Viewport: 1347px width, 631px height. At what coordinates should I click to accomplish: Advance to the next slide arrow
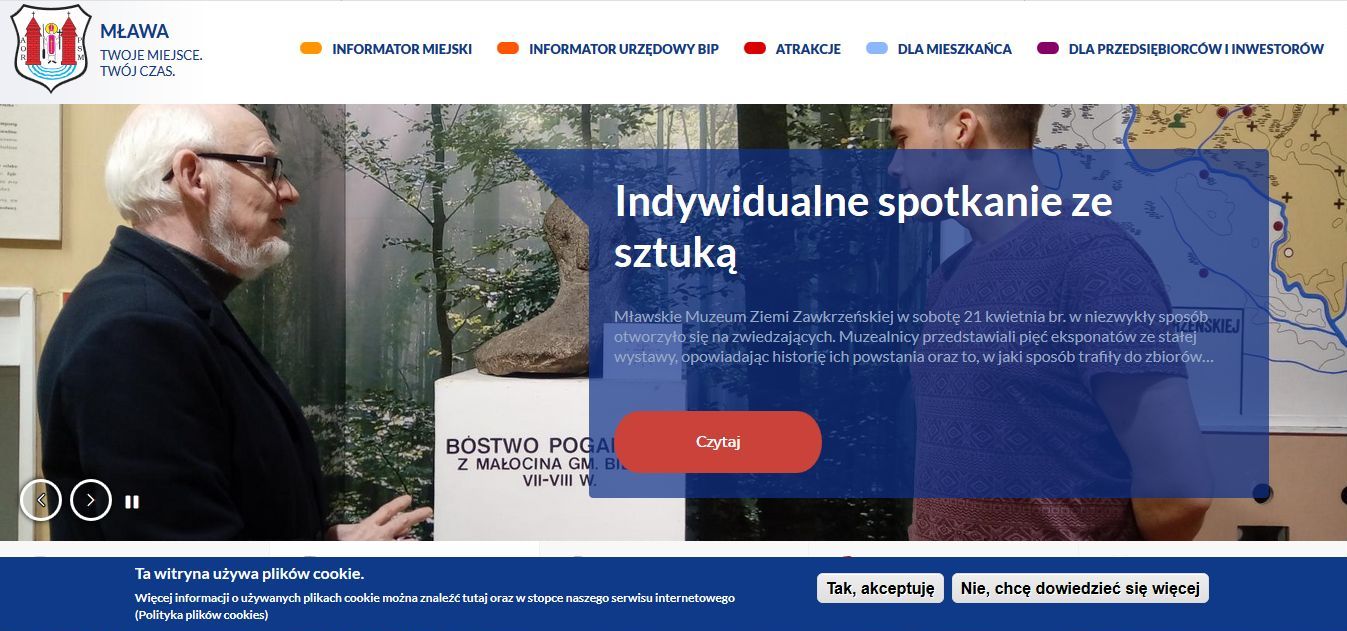[91, 500]
